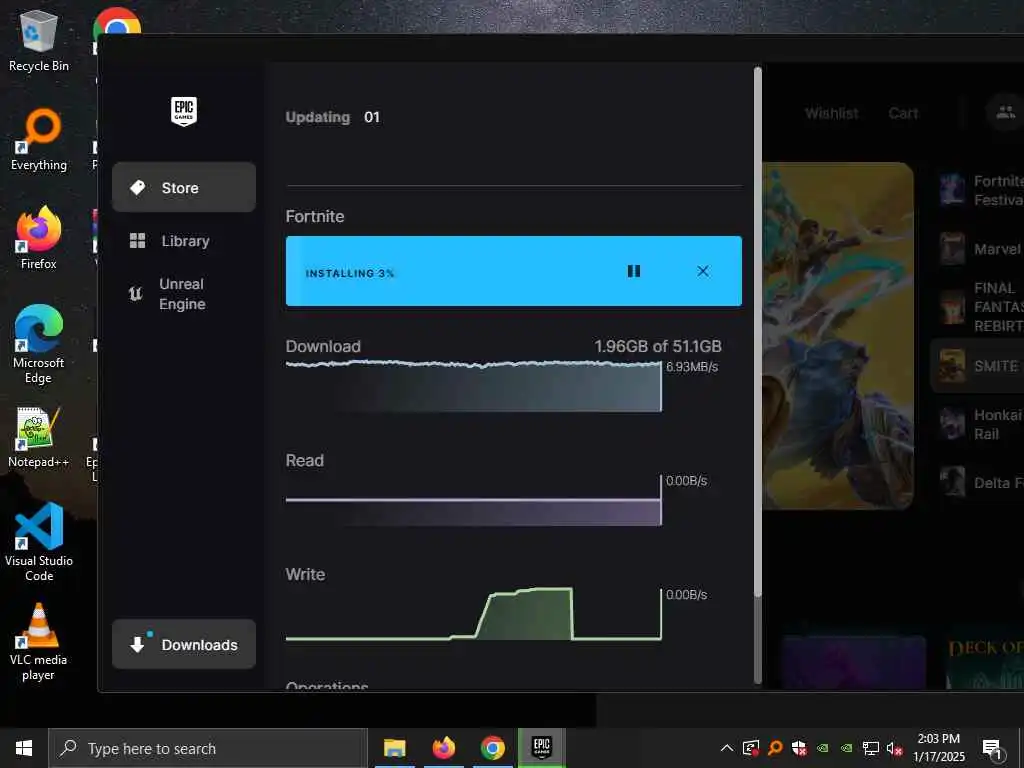This screenshot has width=1024, height=768.
Task: Open File Explorer from the taskbar
Action: pyautogui.click(x=394, y=748)
